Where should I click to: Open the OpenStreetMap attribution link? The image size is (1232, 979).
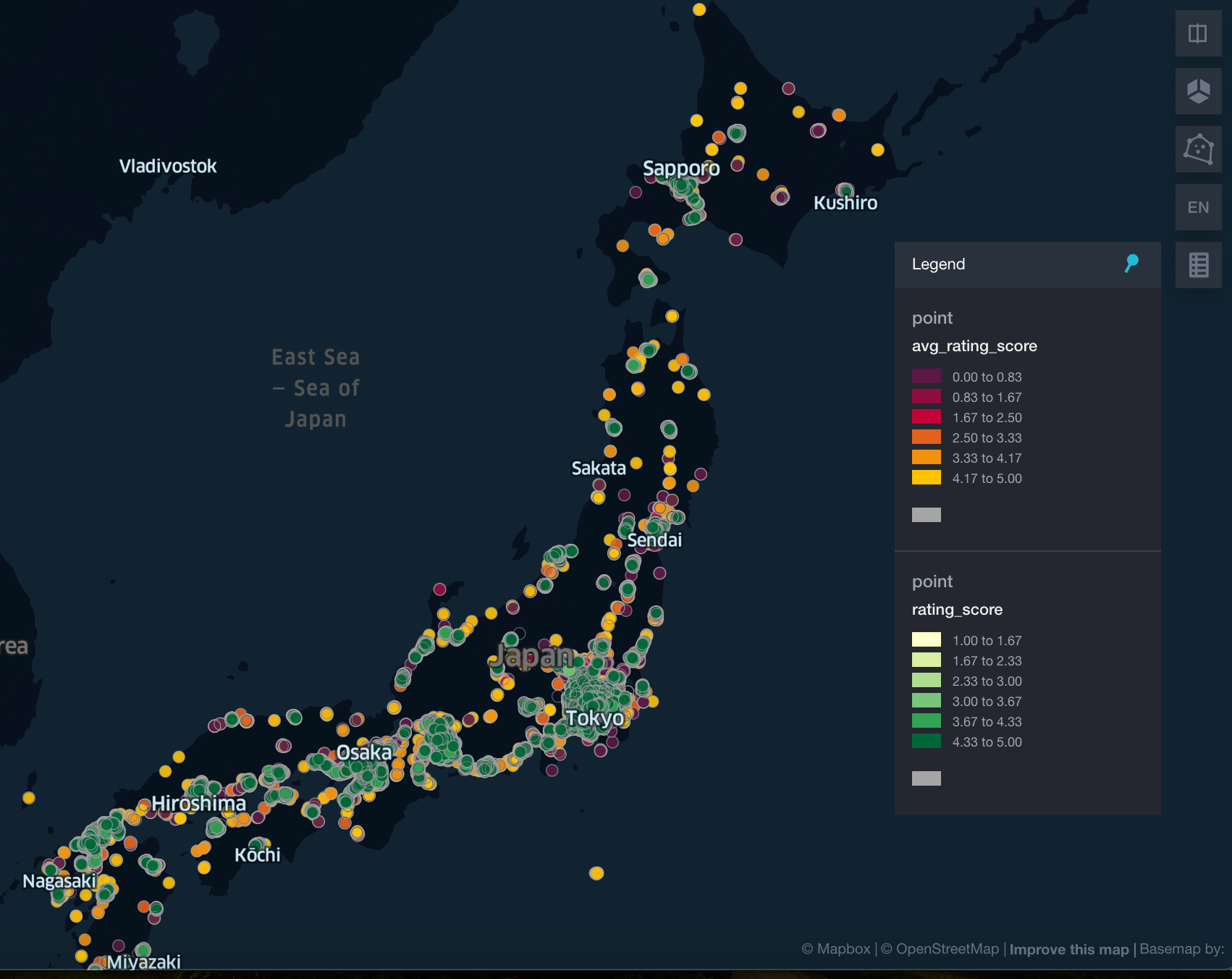(939, 949)
